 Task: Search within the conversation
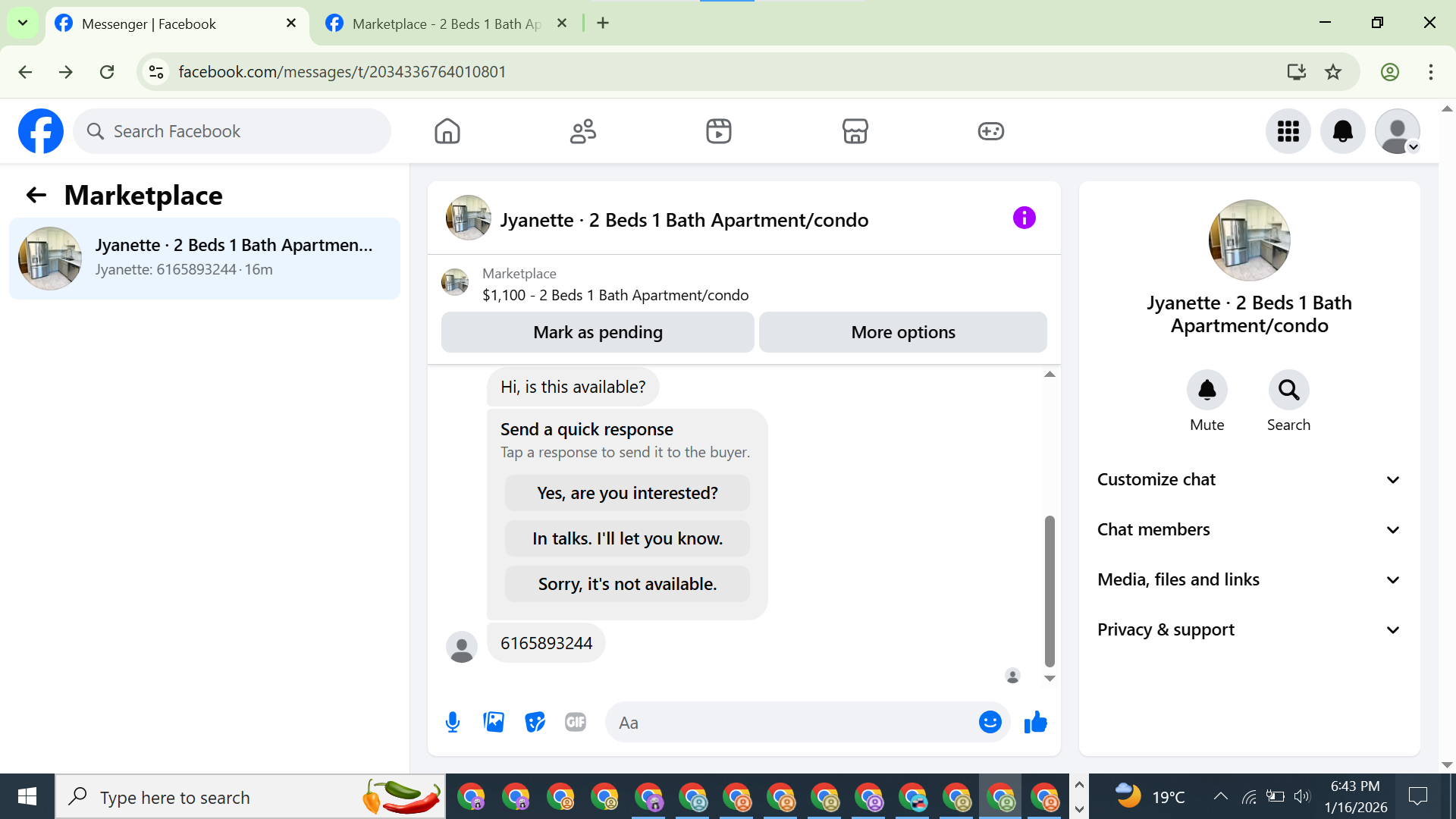click(x=1288, y=391)
